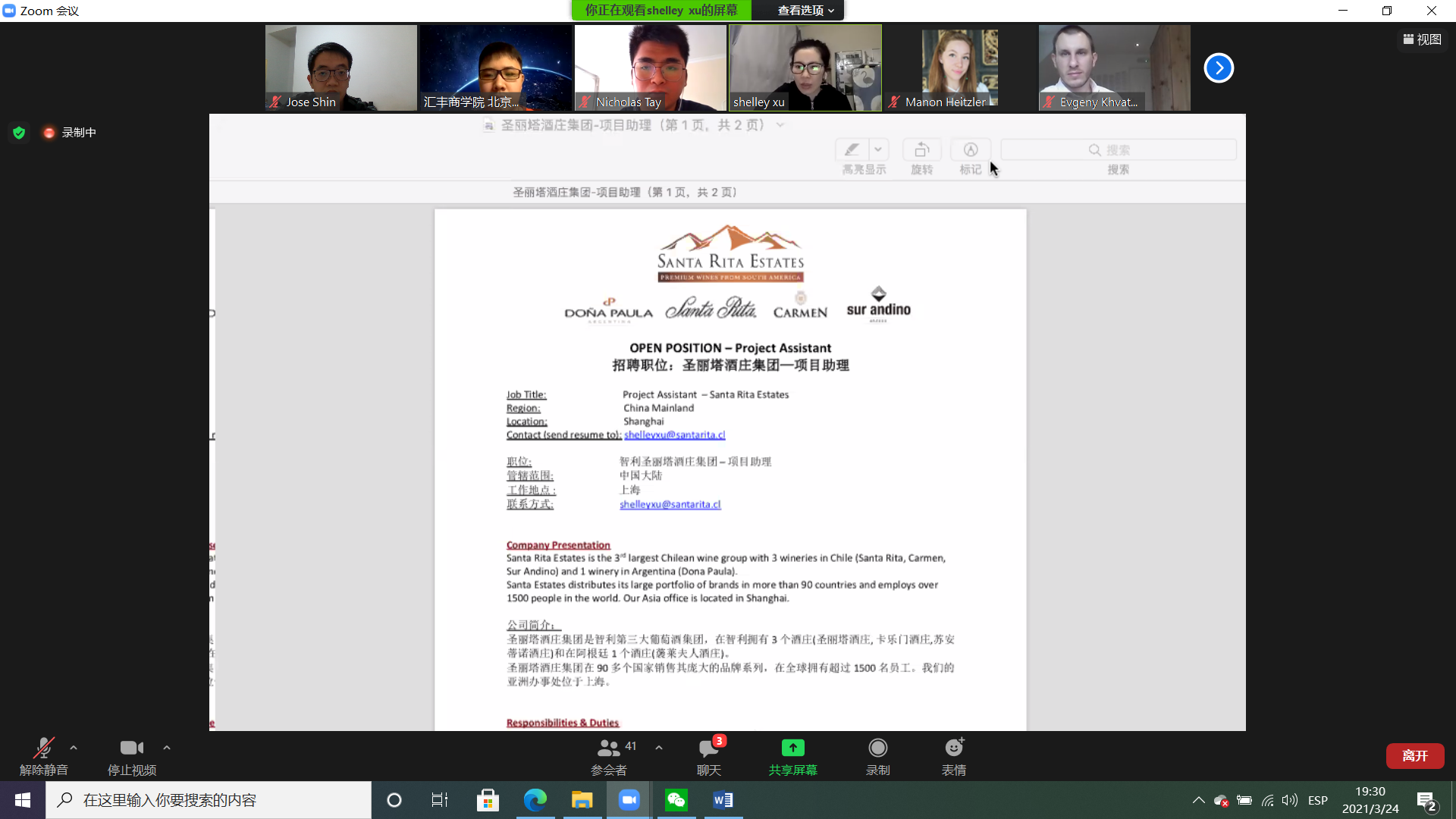1456x819 pixels.
Task: Unmute microphone with 解除静音 button
Action: point(44,756)
